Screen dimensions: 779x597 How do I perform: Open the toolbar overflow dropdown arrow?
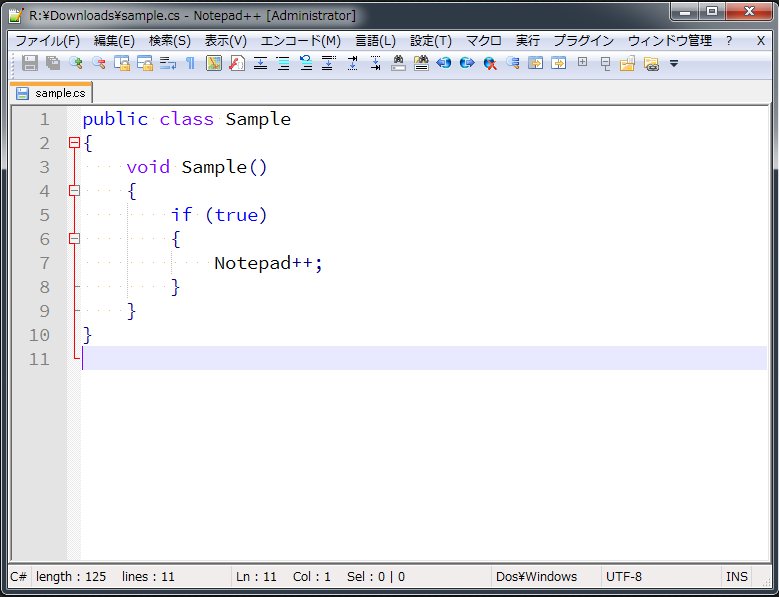tap(674, 63)
